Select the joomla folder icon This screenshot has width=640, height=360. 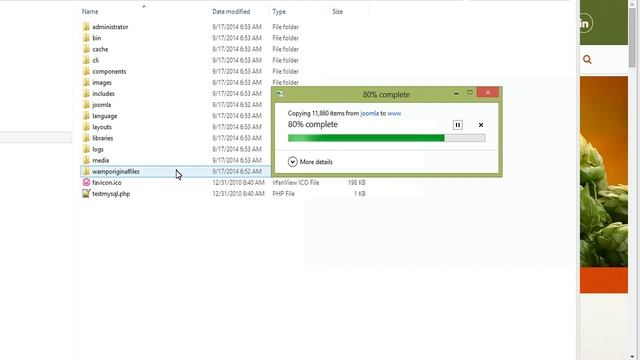click(86, 104)
